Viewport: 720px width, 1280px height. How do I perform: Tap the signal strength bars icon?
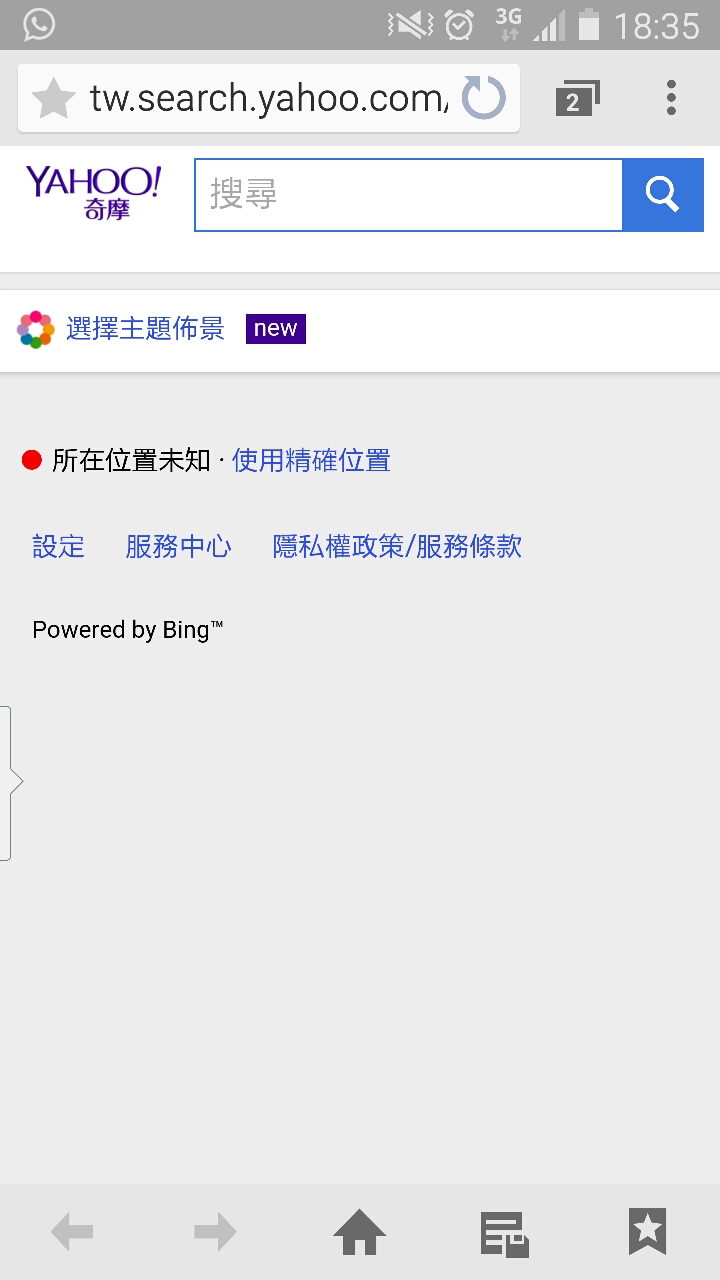(549, 25)
